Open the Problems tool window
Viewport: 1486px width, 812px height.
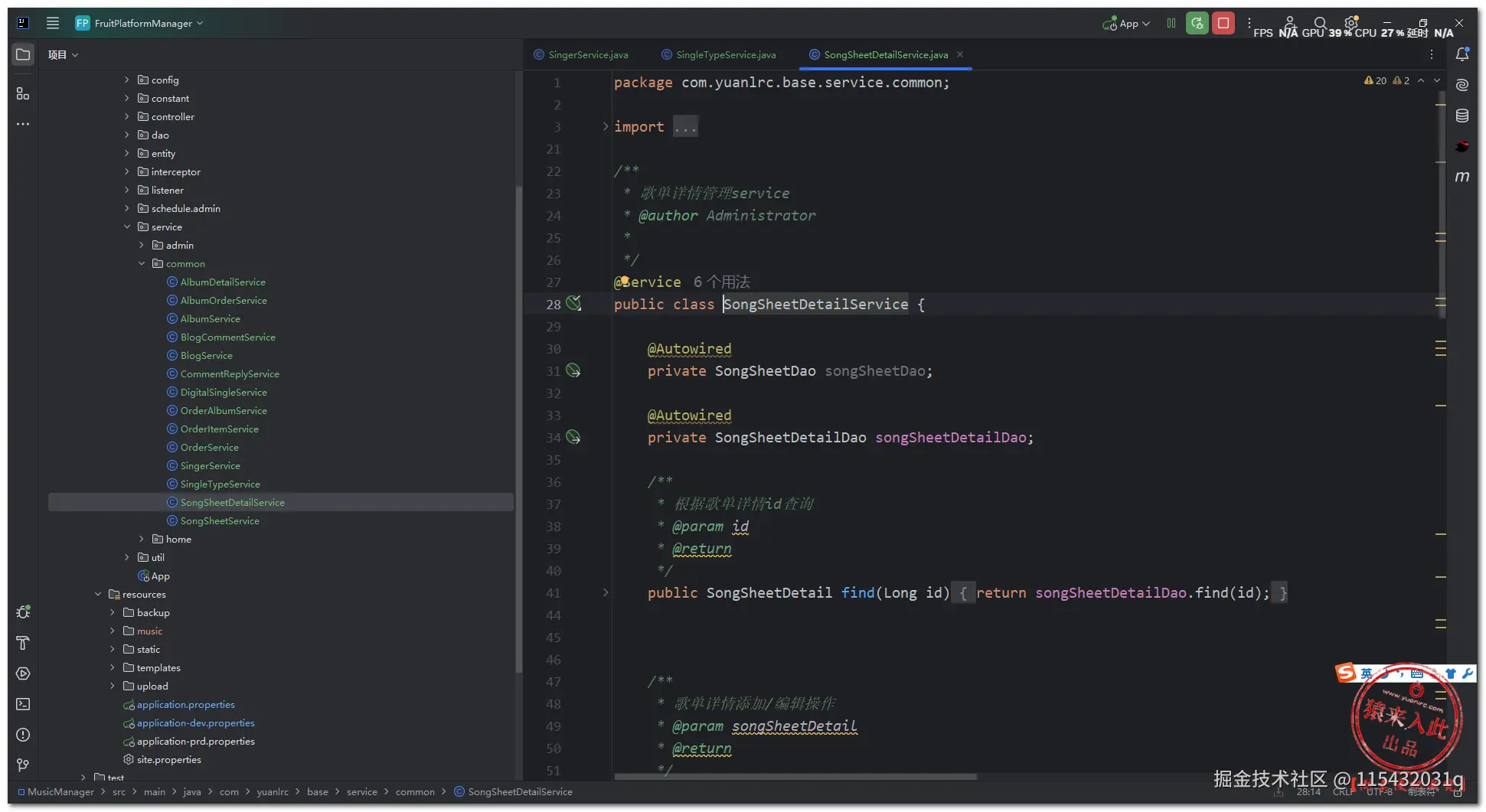(x=23, y=735)
